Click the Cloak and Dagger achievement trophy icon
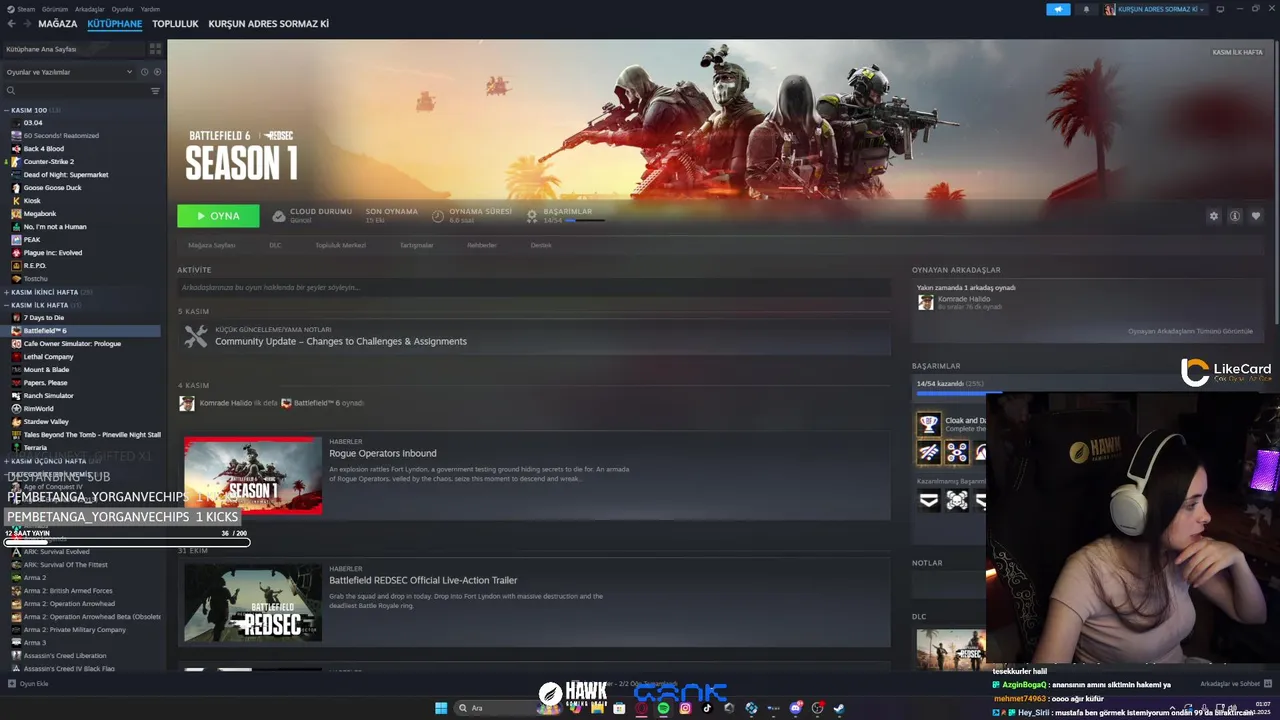 pyautogui.click(x=929, y=424)
